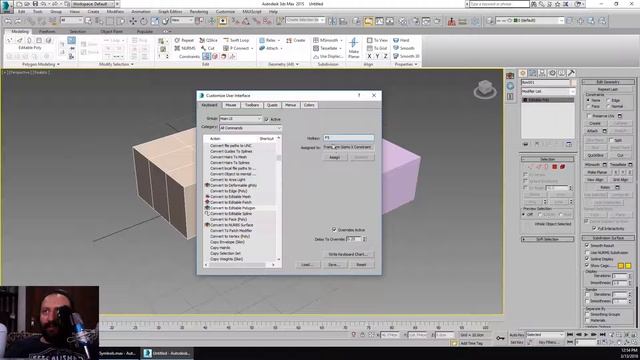
Task: Switch to the Quads tab in dialog
Action: [x=272, y=105]
